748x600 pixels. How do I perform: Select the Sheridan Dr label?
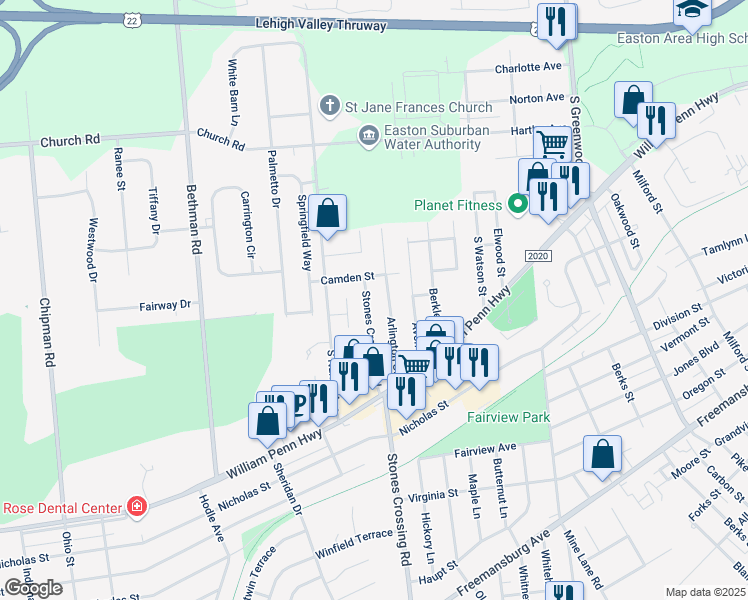[288, 489]
